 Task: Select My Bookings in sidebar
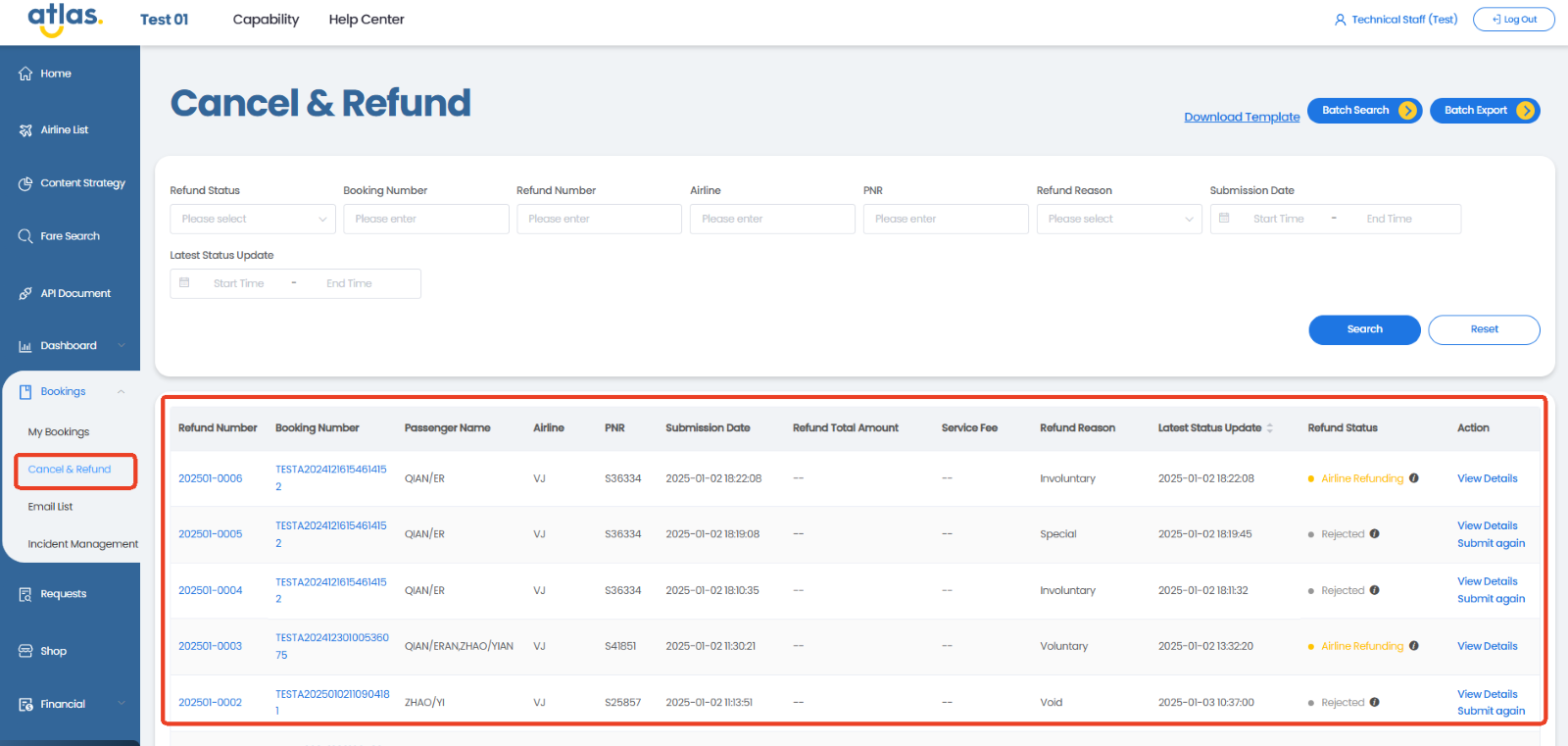59,432
